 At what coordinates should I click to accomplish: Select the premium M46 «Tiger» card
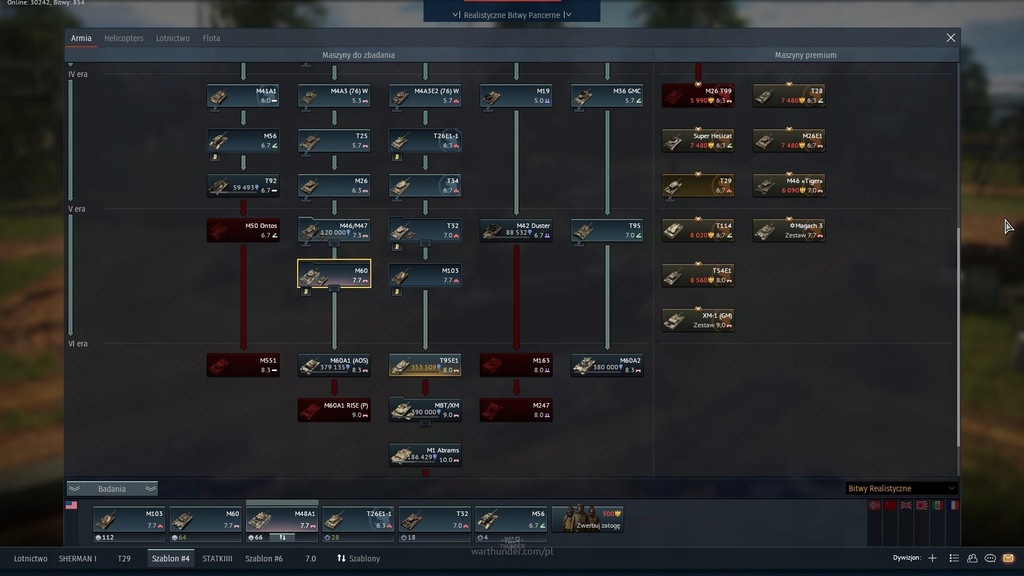(789, 185)
